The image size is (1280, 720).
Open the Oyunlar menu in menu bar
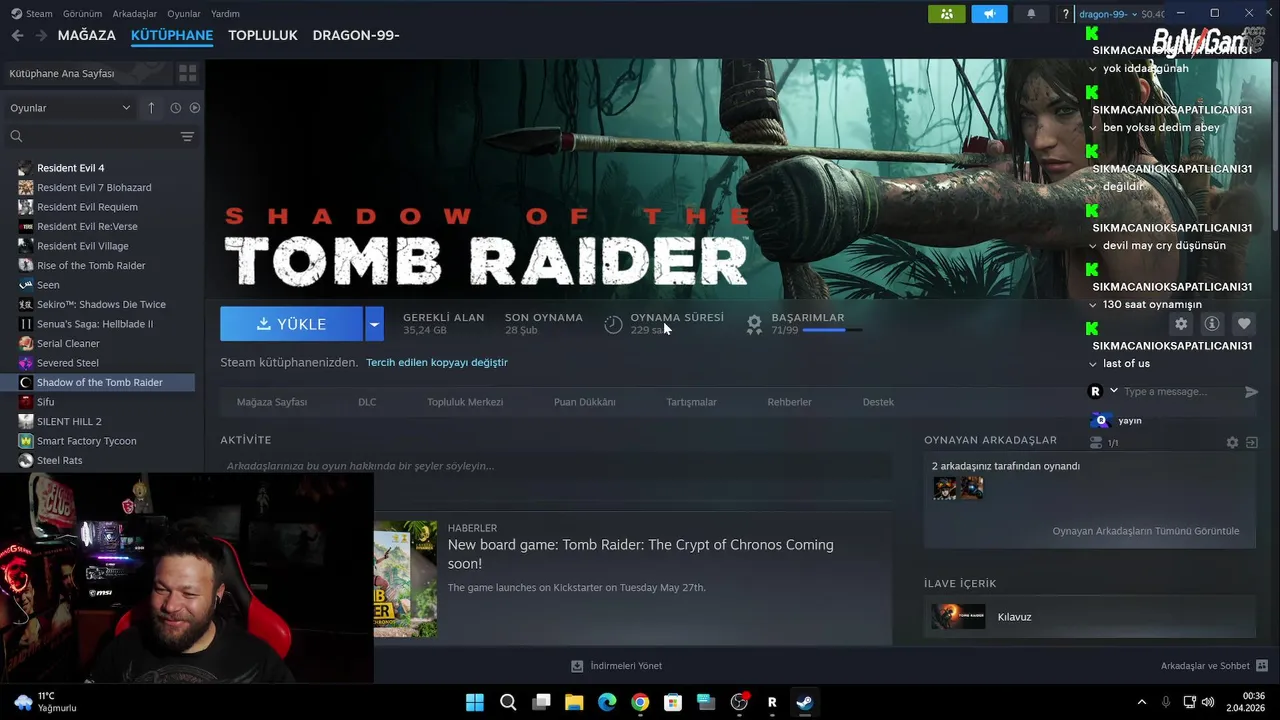click(x=184, y=14)
